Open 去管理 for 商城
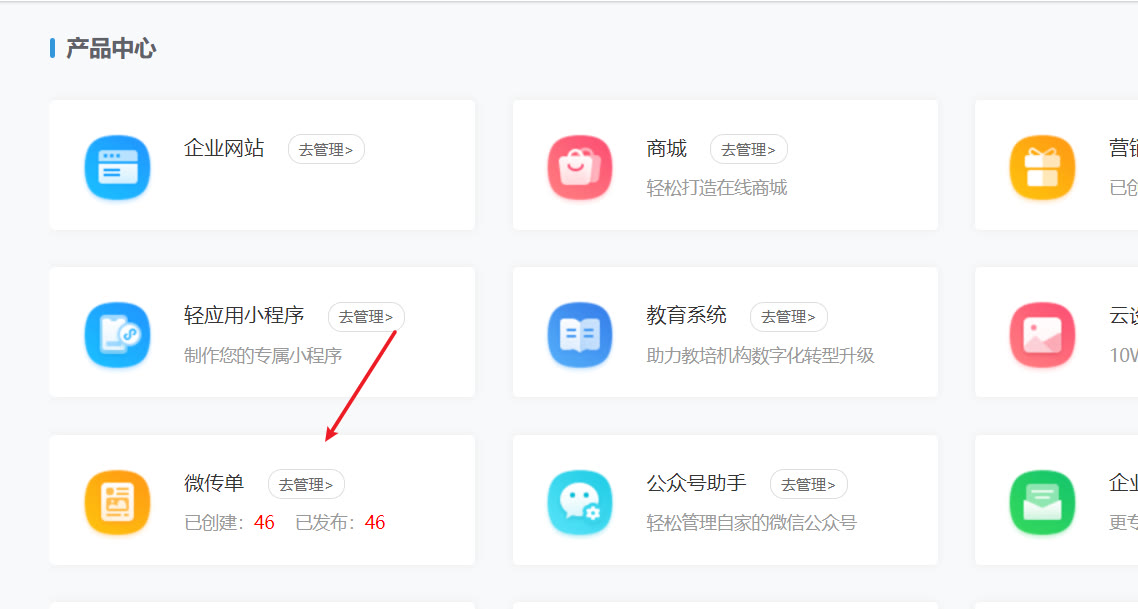The height and width of the screenshot is (609, 1138). pos(748,148)
